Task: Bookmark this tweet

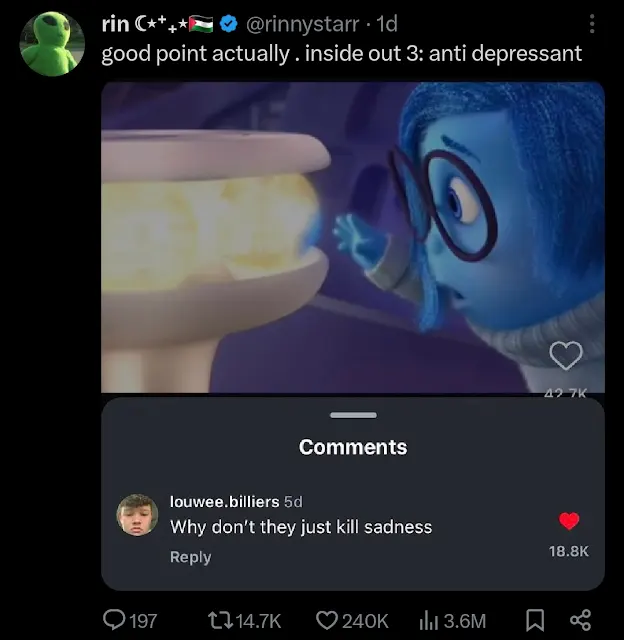Action: coord(535,620)
